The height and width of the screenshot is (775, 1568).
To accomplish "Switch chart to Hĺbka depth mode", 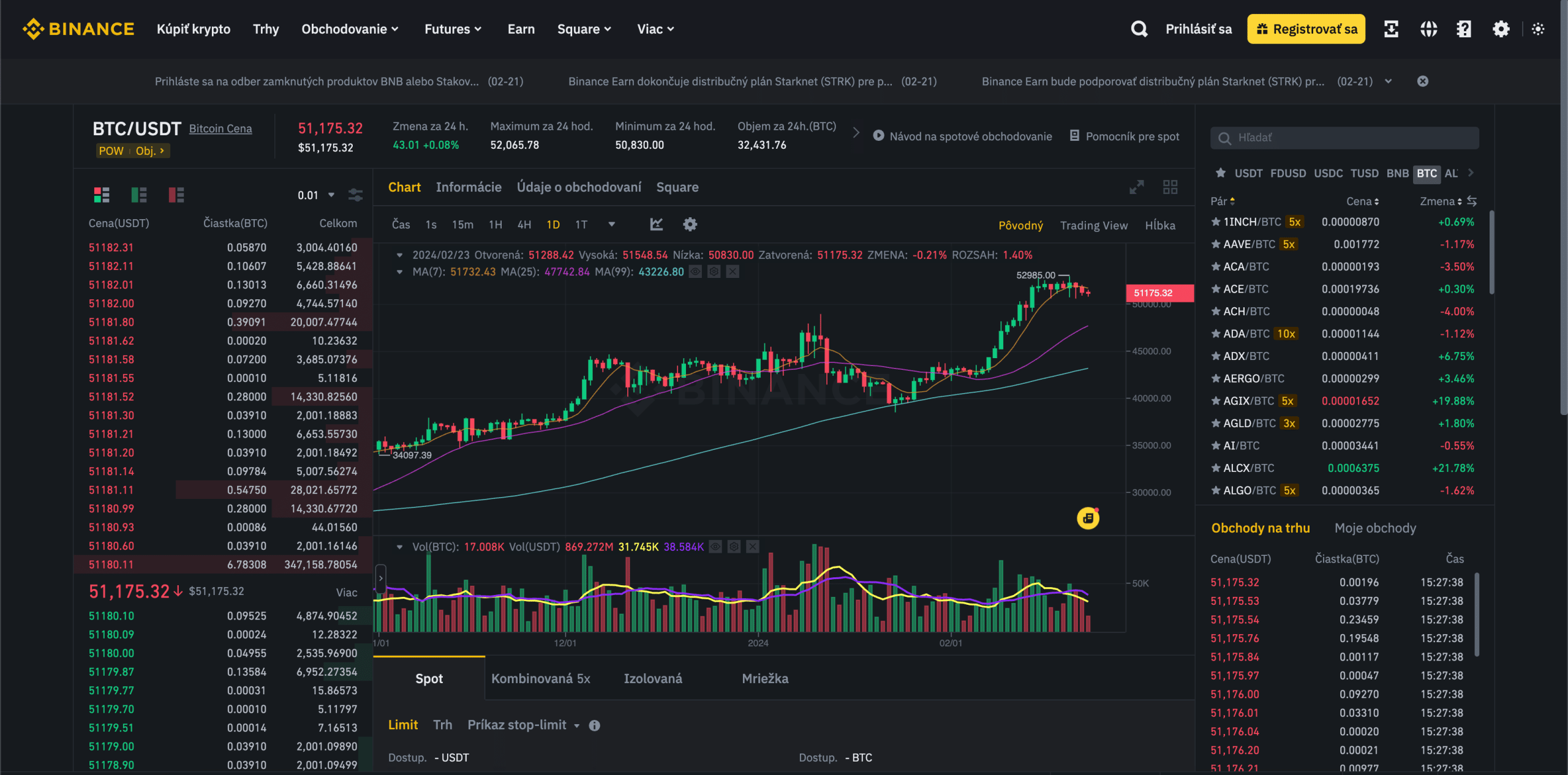I will pyautogui.click(x=1160, y=225).
